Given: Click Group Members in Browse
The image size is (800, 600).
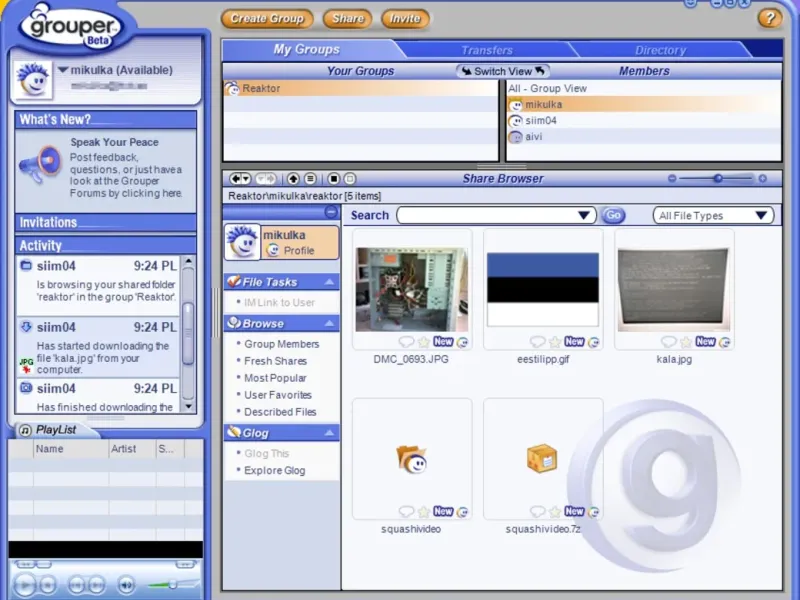Looking at the screenshot, I should pos(282,344).
